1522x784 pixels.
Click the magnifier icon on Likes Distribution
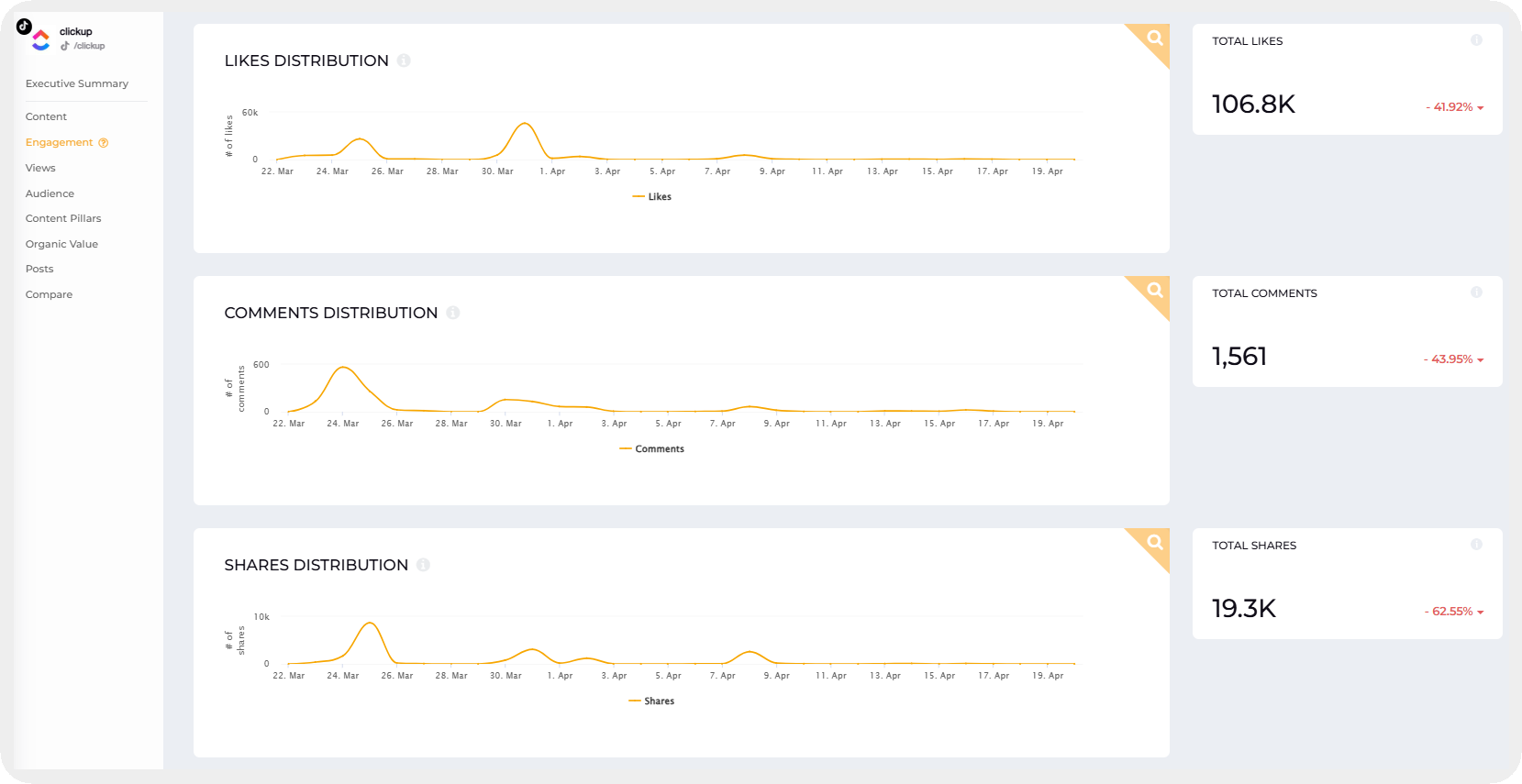coord(1155,39)
